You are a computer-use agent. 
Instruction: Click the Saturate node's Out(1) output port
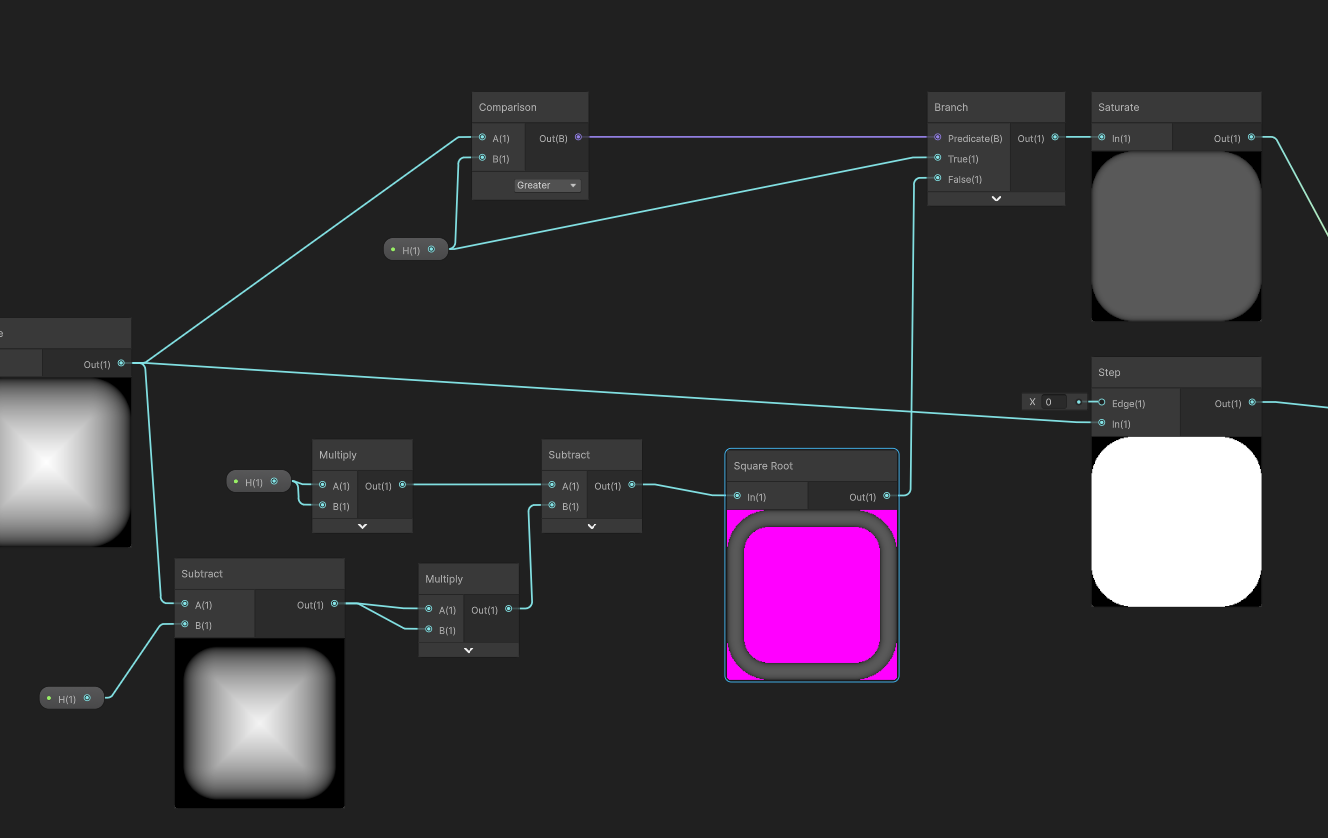(x=1252, y=138)
